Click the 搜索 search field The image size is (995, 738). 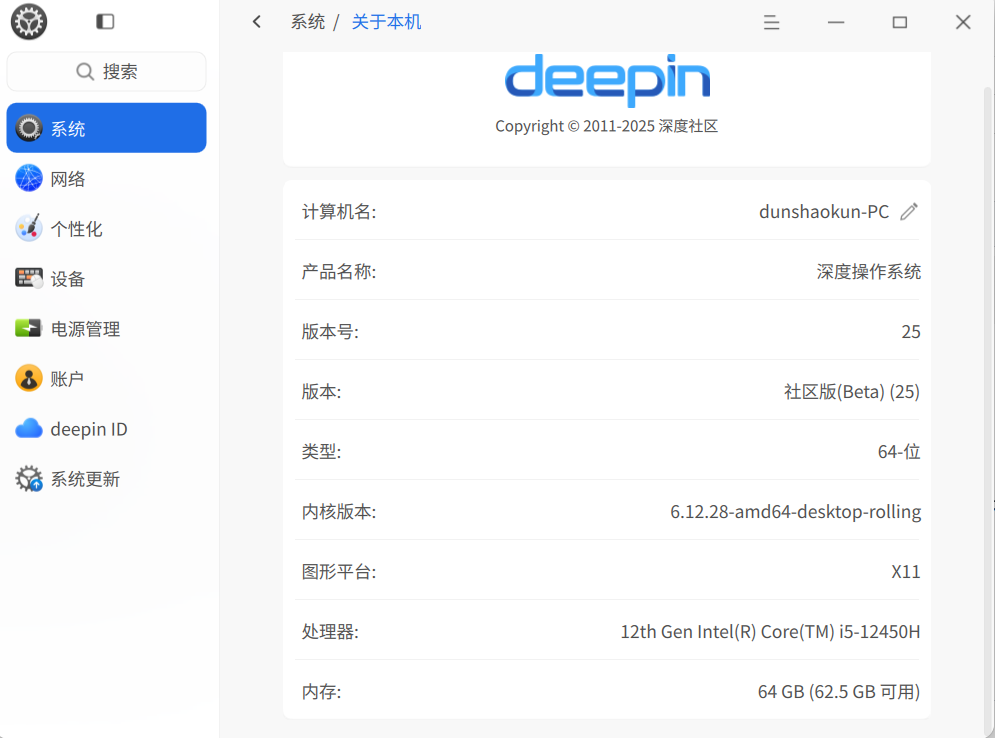pyautogui.click(x=107, y=71)
